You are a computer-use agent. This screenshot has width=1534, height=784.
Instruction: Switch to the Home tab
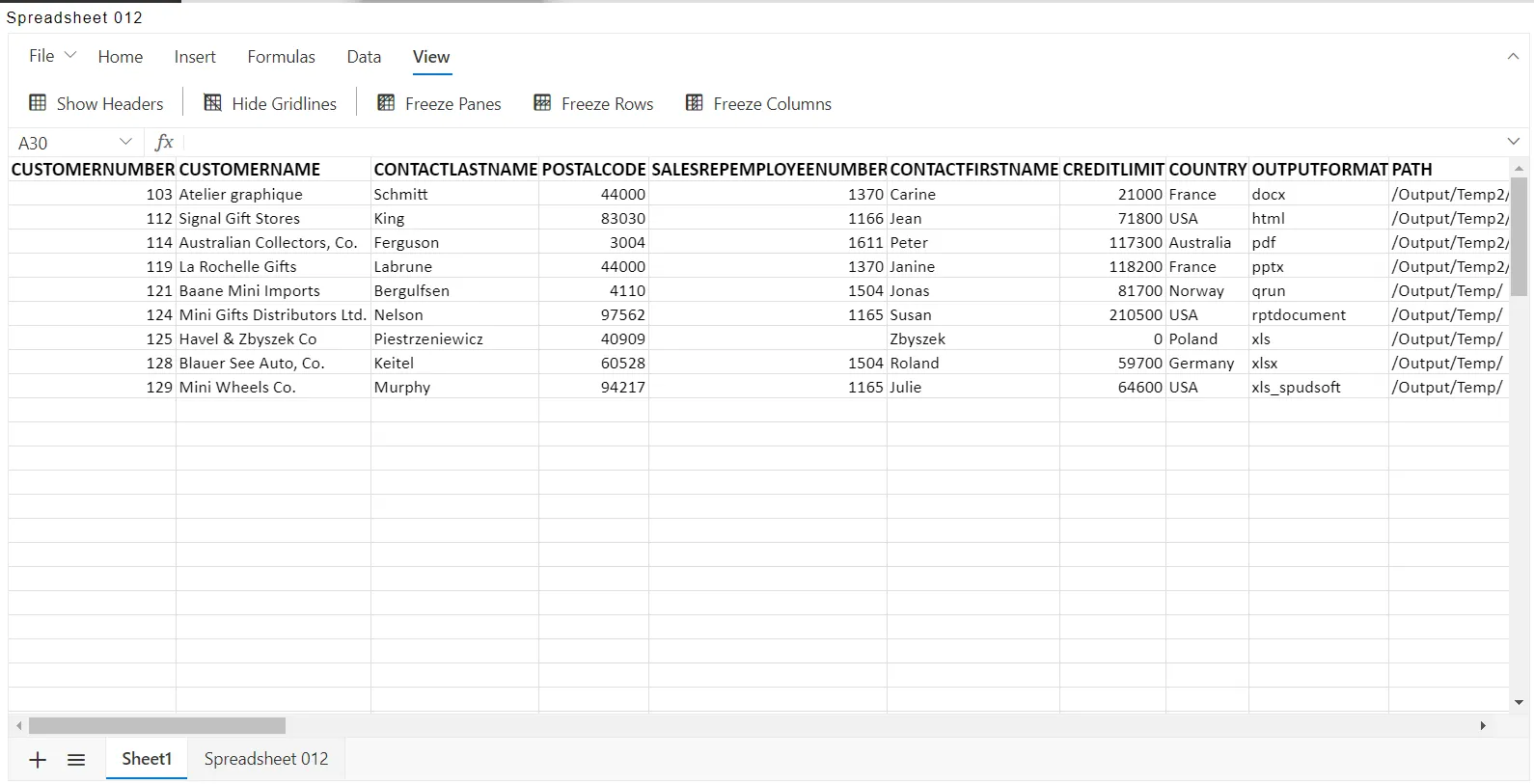[121, 57]
